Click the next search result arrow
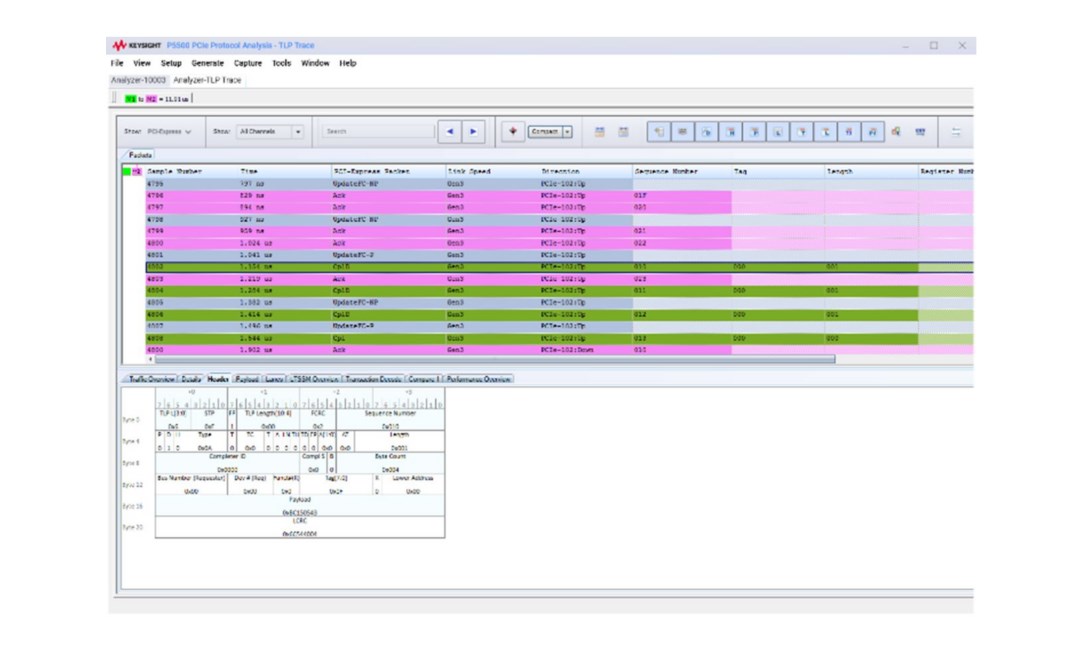The image size is (1089, 662). pos(473,131)
